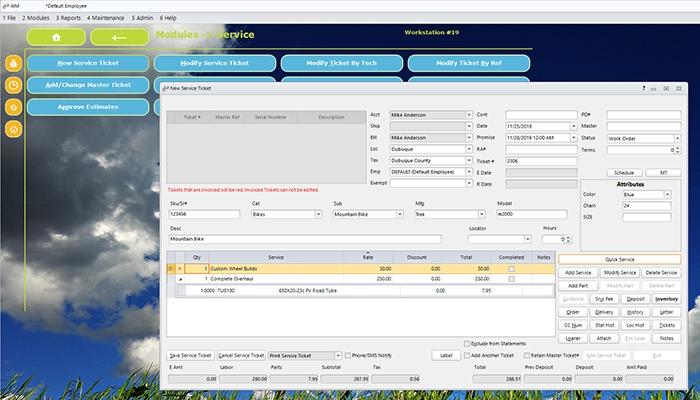Open the Acct dropdown for Mike Anderson
Image resolution: width=700 pixels, height=400 pixels.
point(469,115)
